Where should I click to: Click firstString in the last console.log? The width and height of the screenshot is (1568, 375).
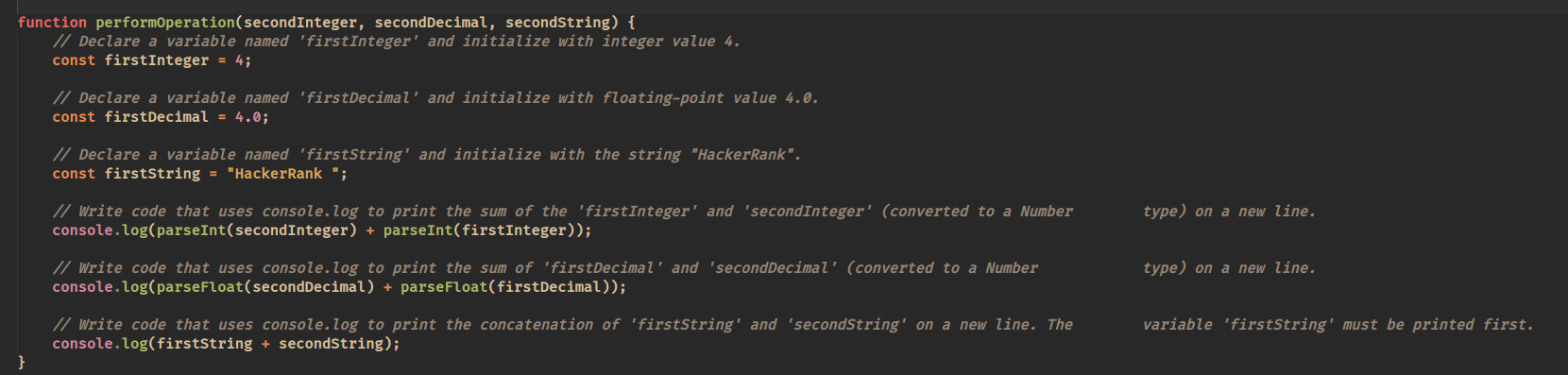click(205, 344)
